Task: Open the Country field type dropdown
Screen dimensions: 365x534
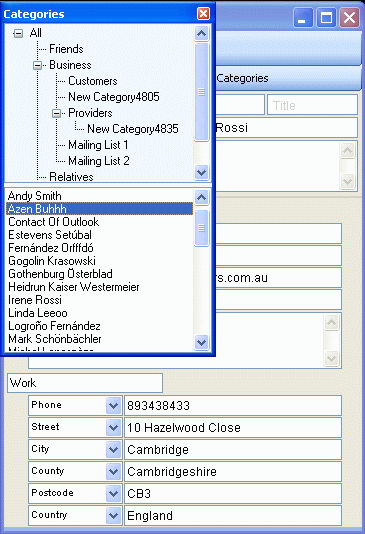Action: (x=113, y=516)
